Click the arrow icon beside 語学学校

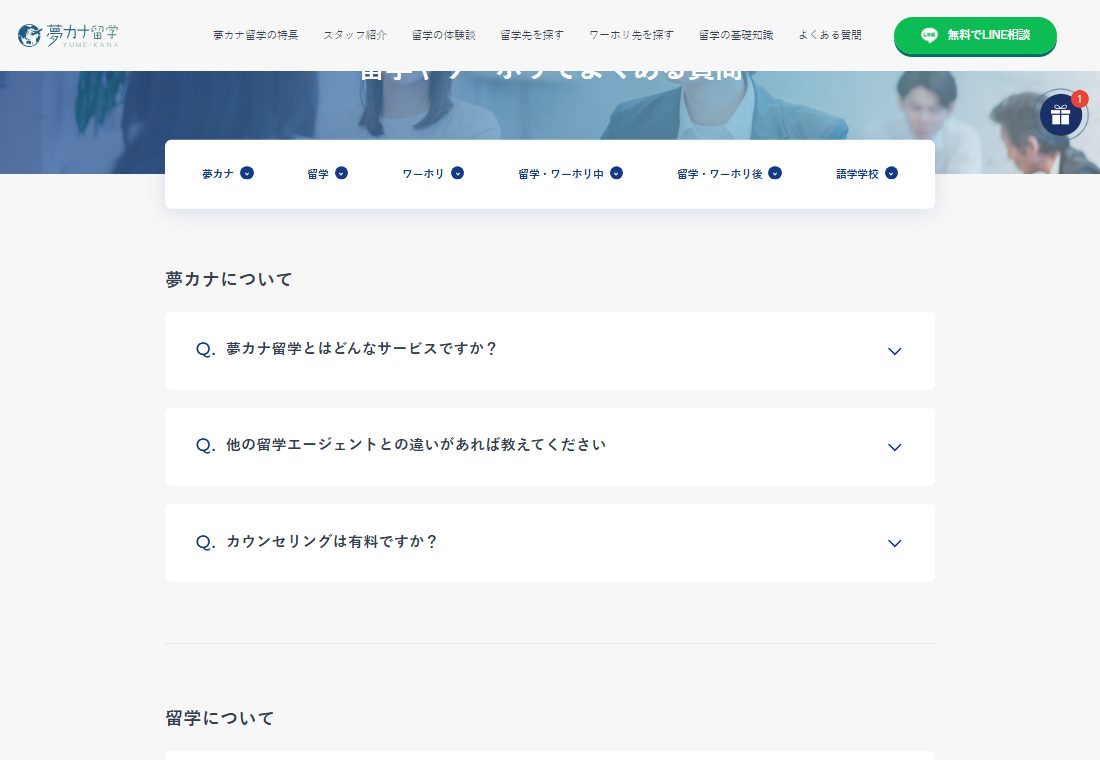[892, 173]
